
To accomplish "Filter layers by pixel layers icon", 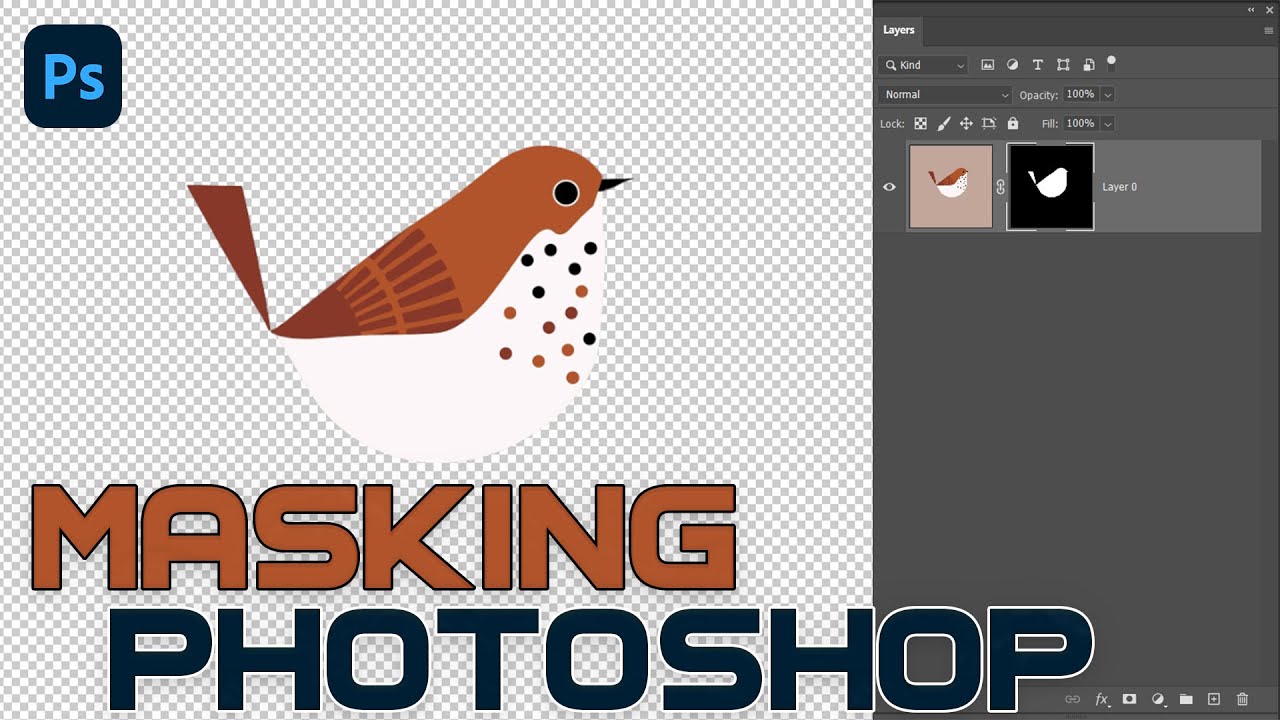I will click(x=988, y=65).
